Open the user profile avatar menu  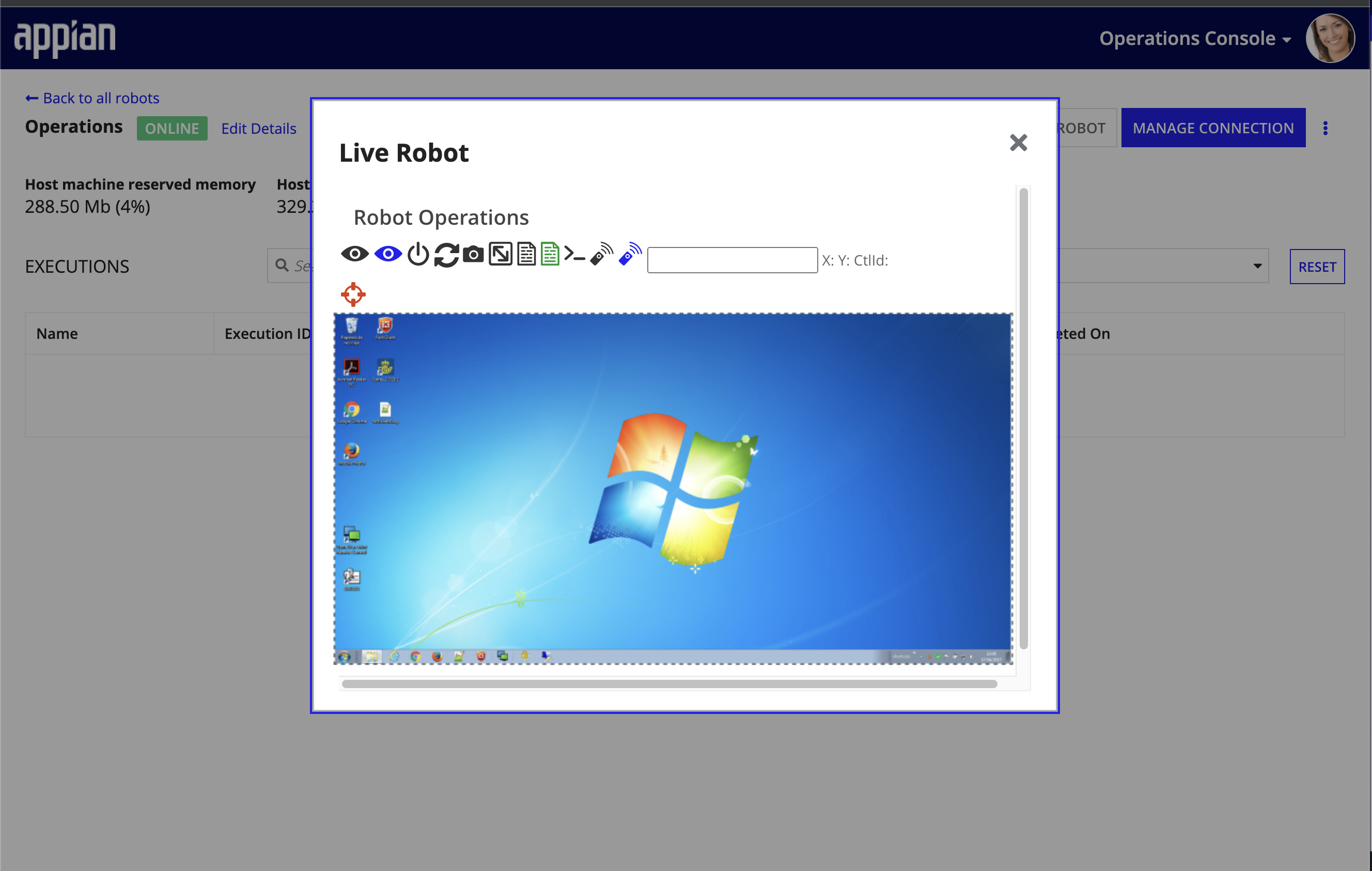click(x=1330, y=38)
